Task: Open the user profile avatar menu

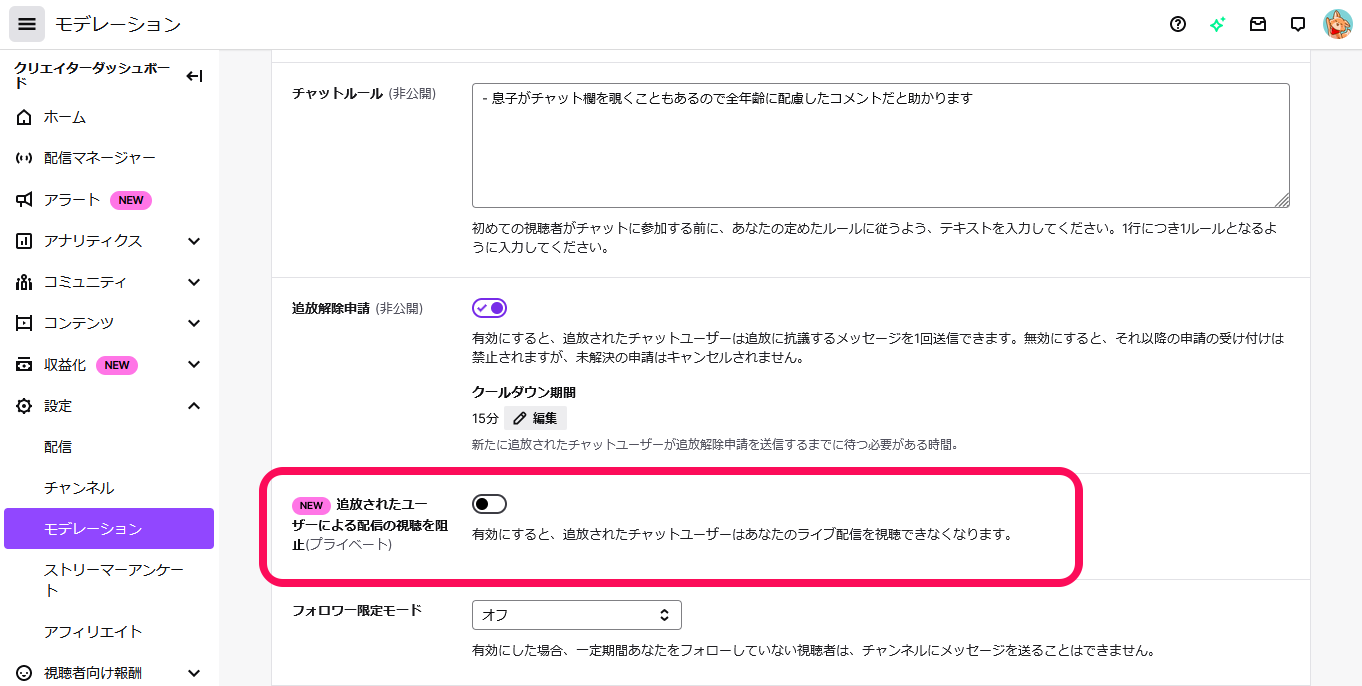Action: [1337, 24]
